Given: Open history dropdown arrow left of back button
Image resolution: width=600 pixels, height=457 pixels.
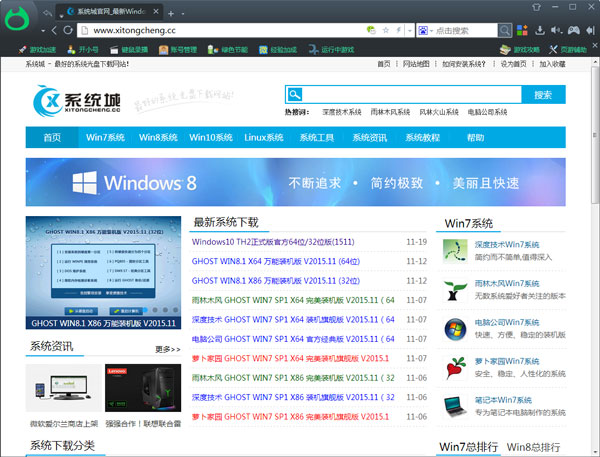Looking at the screenshot, I should (43, 30).
